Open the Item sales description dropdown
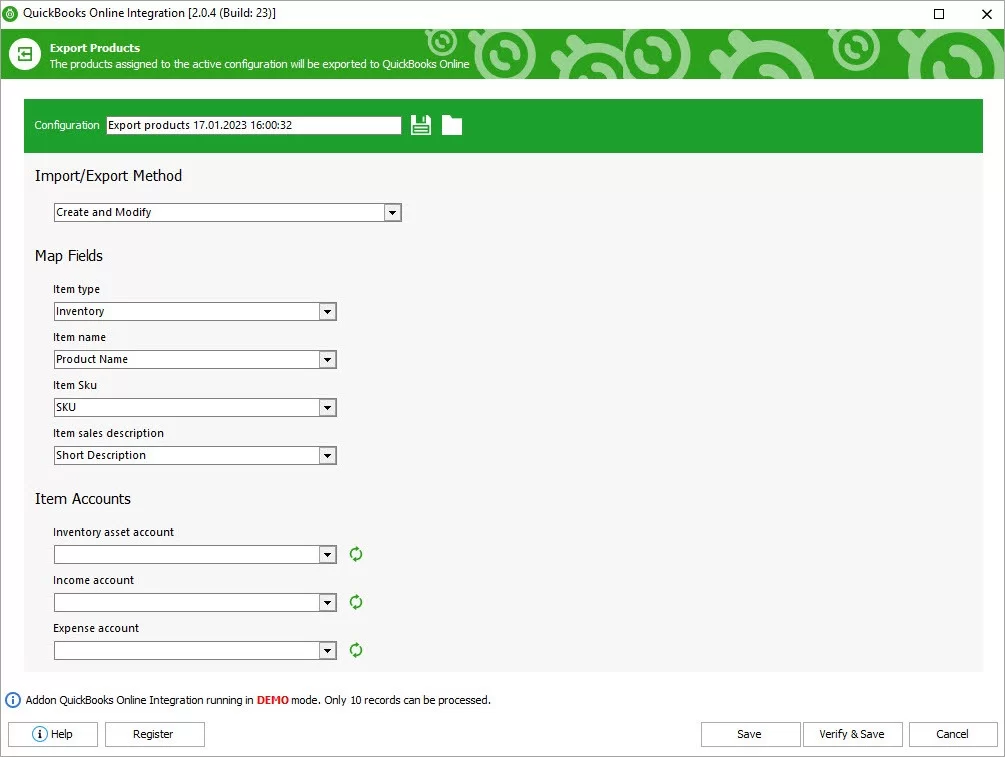 tap(327, 455)
